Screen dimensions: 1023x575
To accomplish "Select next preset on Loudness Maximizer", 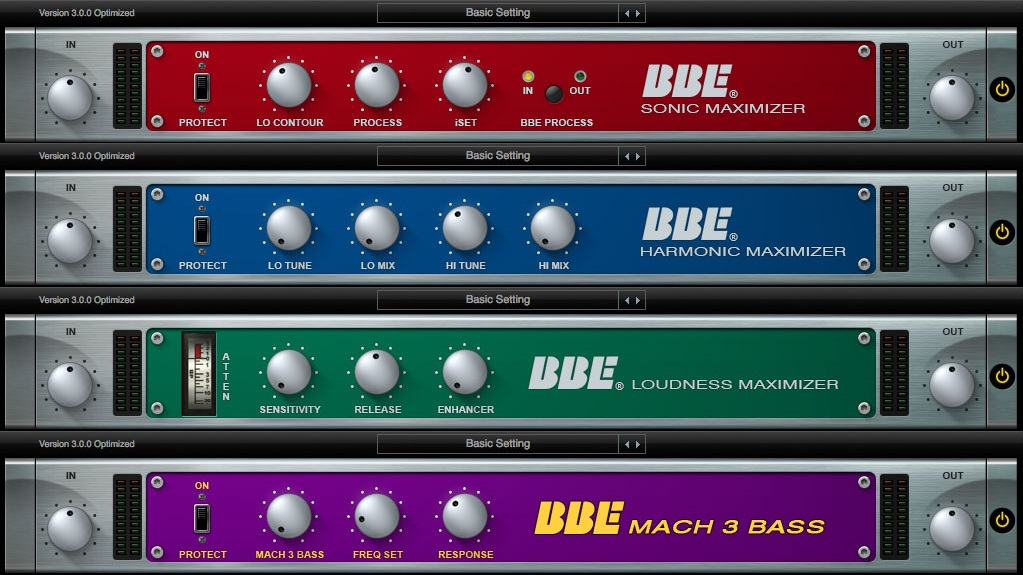I will (637, 300).
